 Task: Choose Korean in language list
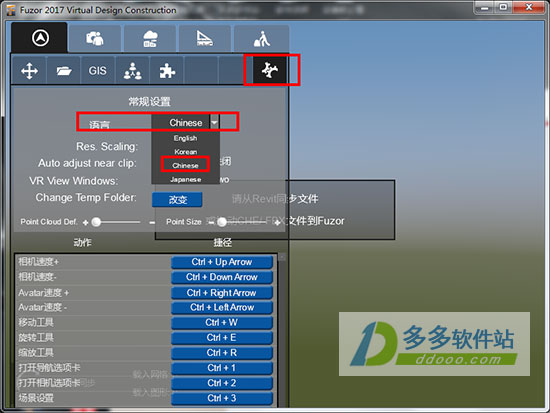[185, 152]
